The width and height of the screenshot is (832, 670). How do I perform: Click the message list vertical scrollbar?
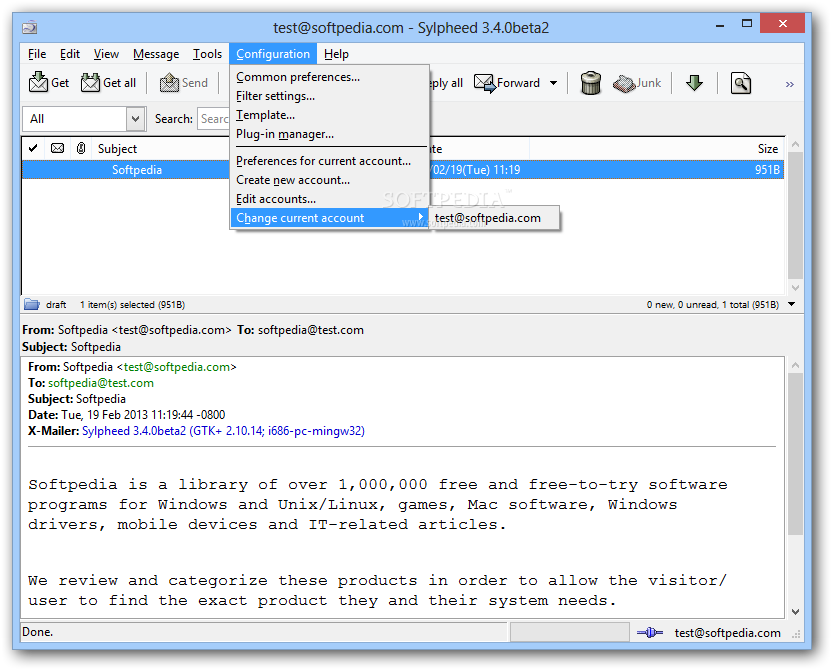click(795, 215)
